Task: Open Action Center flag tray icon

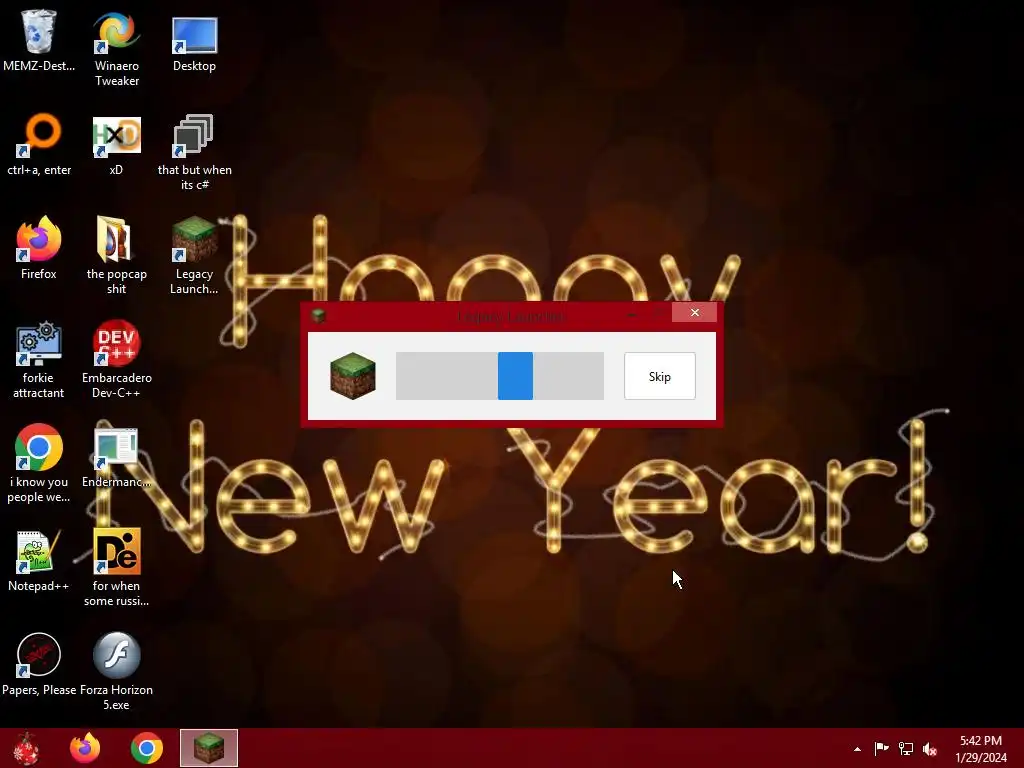Action: [x=881, y=748]
